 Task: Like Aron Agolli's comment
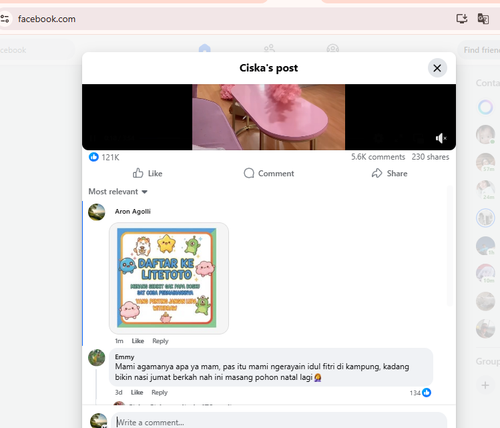coord(138,341)
